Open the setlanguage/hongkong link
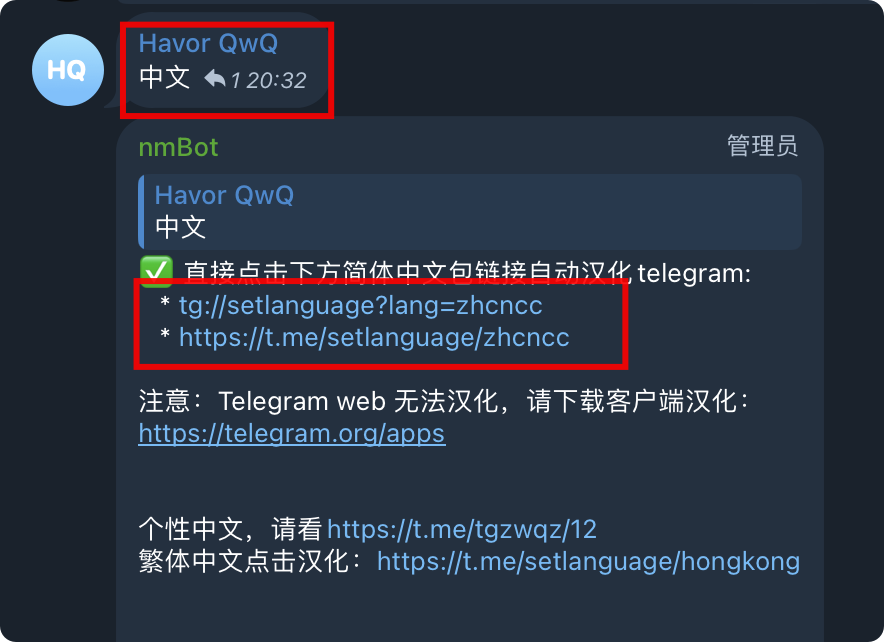 (x=589, y=561)
